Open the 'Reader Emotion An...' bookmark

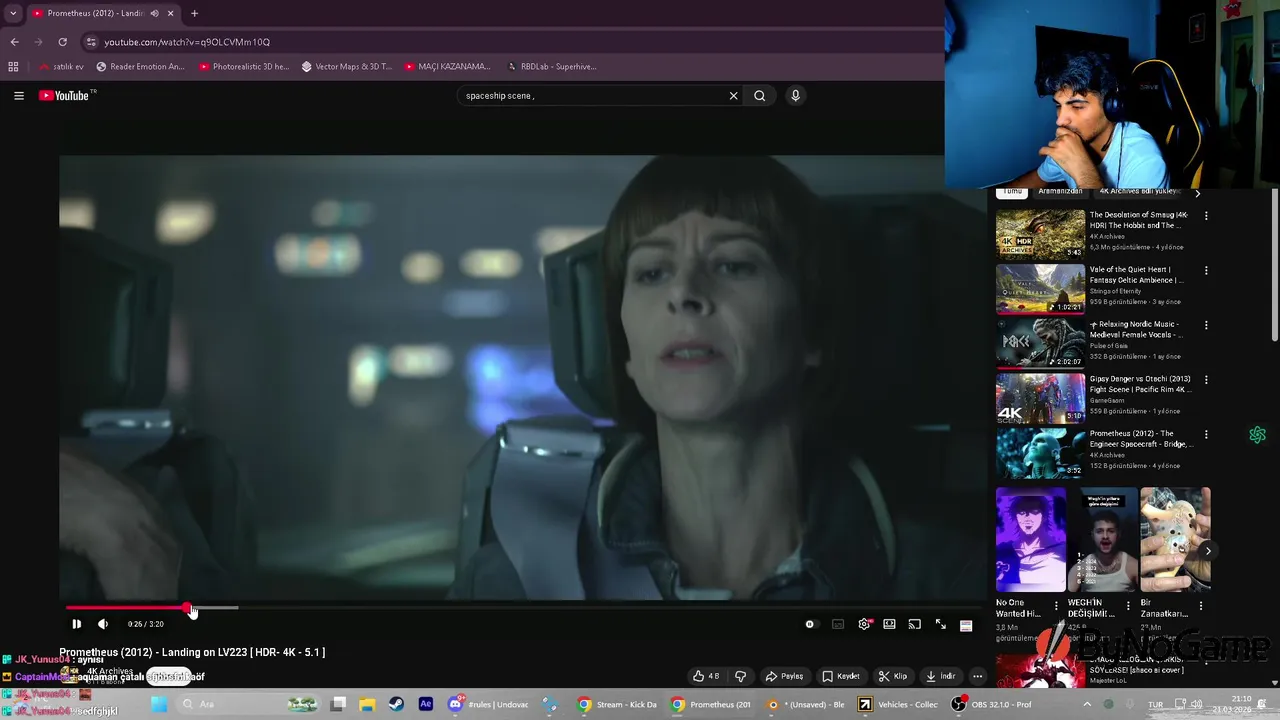pyautogui.click(x=141, y=67)
